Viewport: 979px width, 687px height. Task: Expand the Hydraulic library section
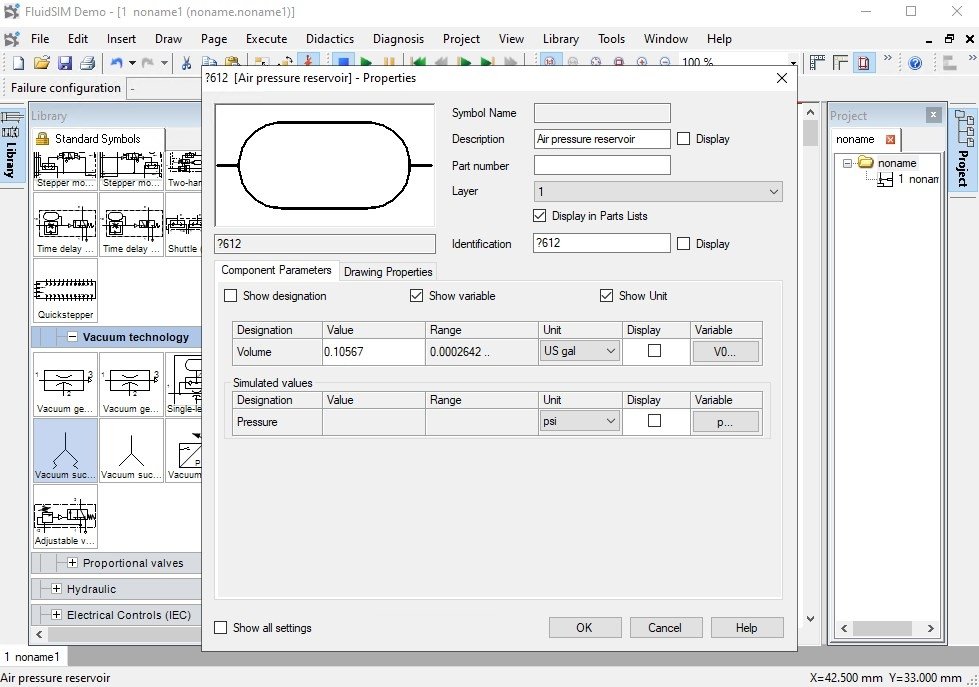click(x=56, y=589)
